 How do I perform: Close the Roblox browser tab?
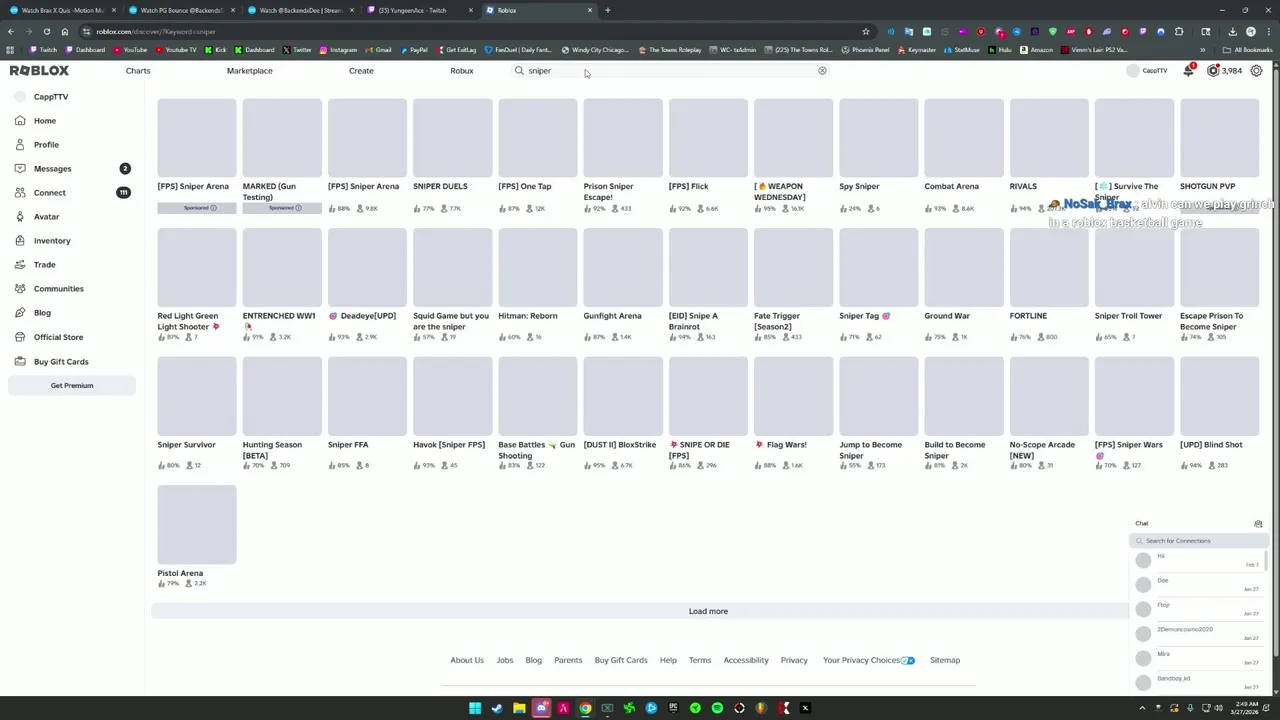590,10
